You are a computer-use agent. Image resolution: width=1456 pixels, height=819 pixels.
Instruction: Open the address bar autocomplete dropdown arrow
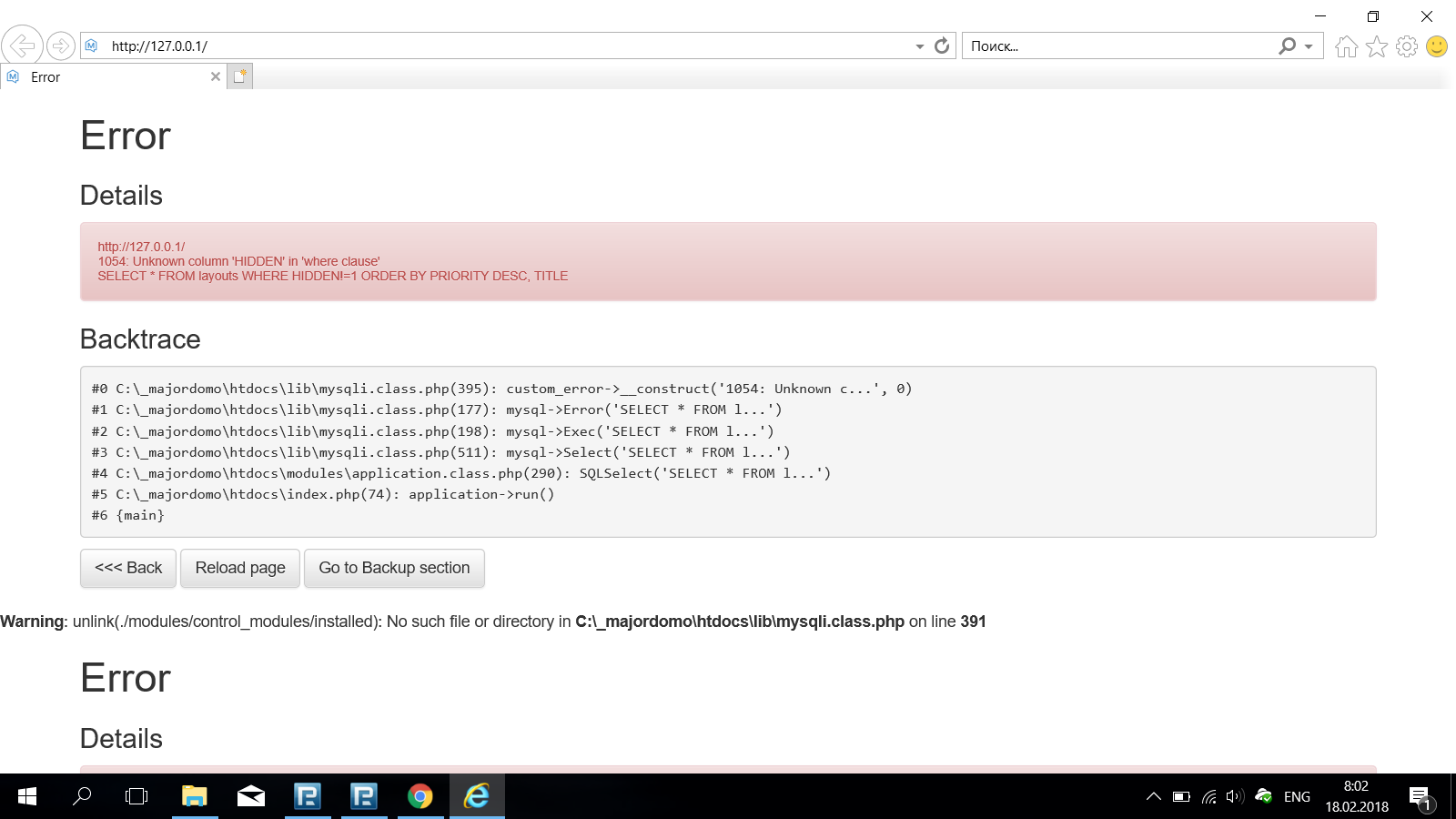tap(920, 46)
